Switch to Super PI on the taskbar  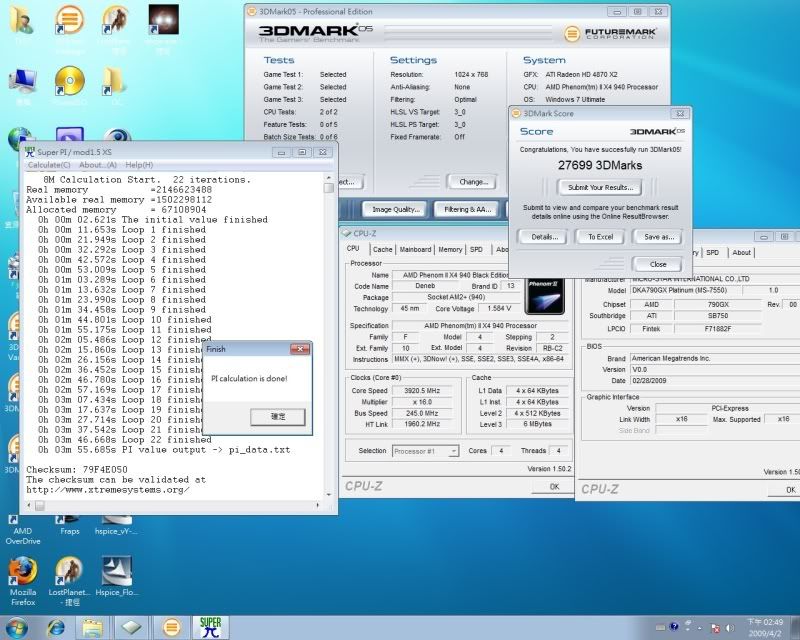coord(210,628)
